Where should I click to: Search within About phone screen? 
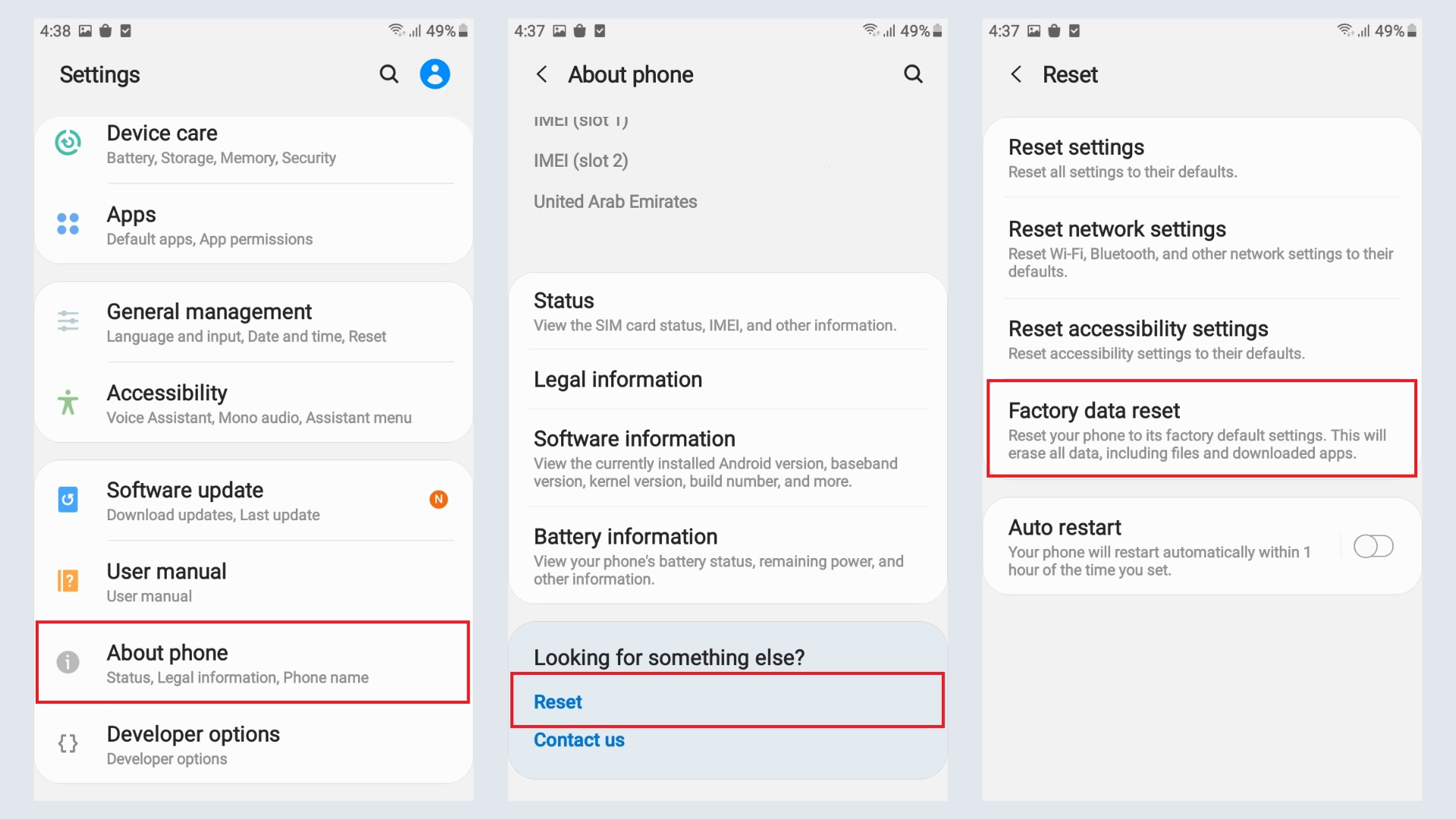913,74
